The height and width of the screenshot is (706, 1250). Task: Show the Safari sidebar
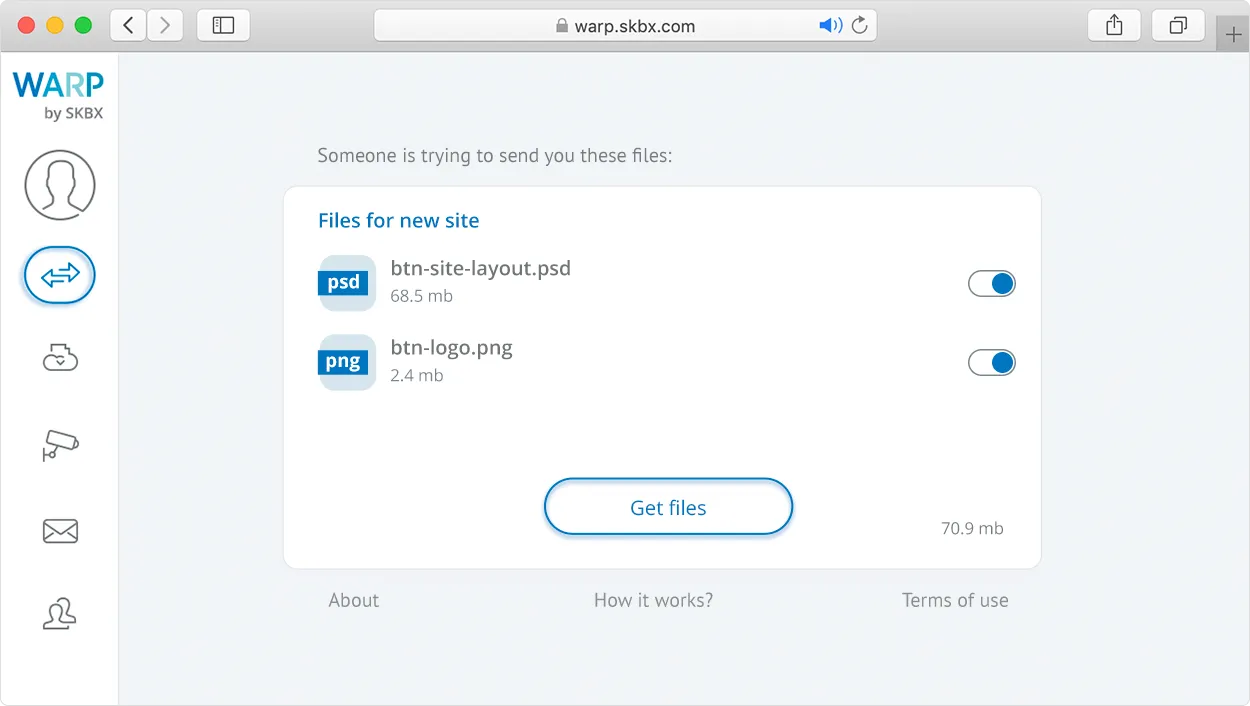tap(223, 25)
